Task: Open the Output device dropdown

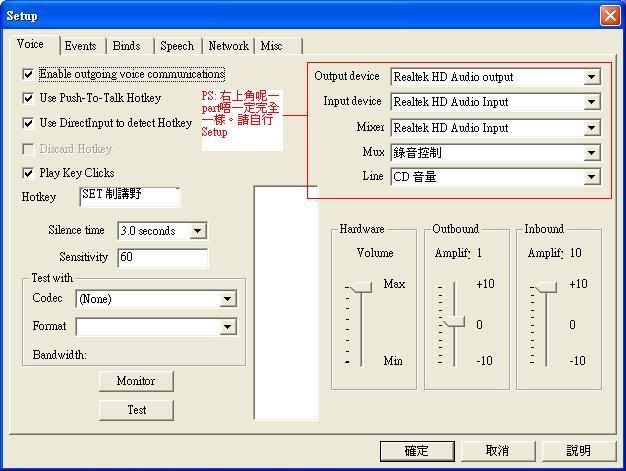Action: [x=591, y=77]
